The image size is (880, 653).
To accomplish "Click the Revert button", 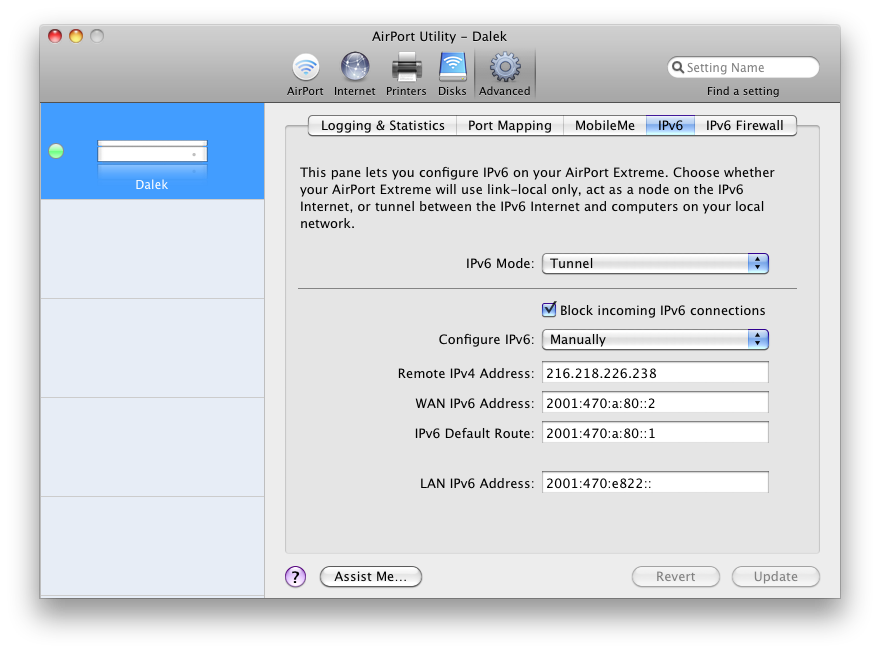I will click(676, 577).
